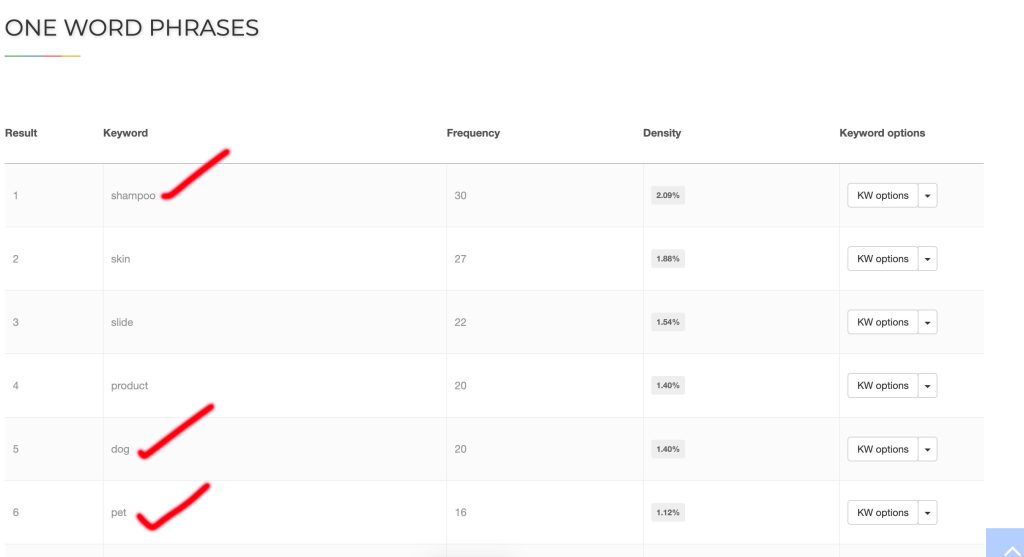The height and width of the screenshot is (557, 1024).
Task: Expand dropdown arrow in pet row
Action: (x=928, y=513)
